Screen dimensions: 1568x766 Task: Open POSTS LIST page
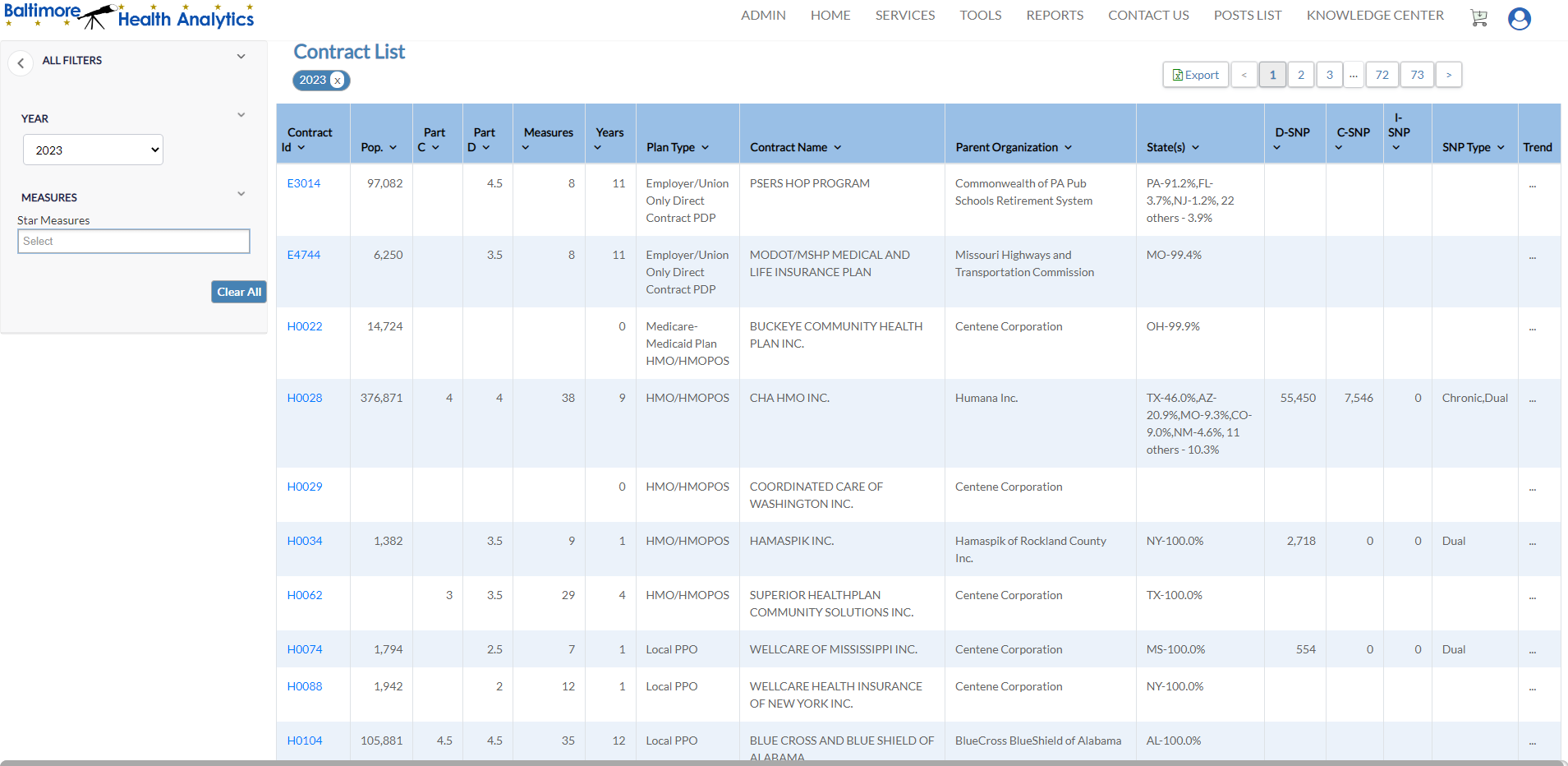tap(1248, 16)
